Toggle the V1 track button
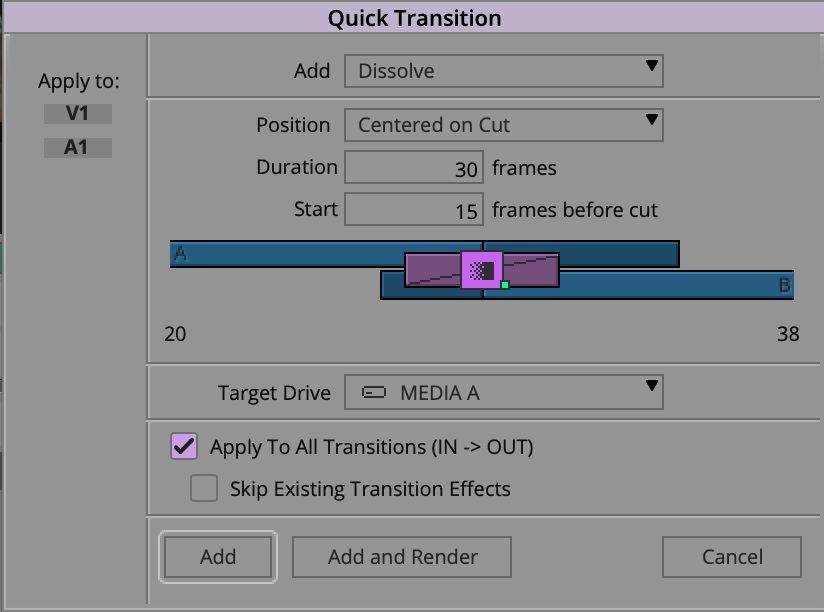The width and height of the screenshot is (824, 612). [78, 113]
